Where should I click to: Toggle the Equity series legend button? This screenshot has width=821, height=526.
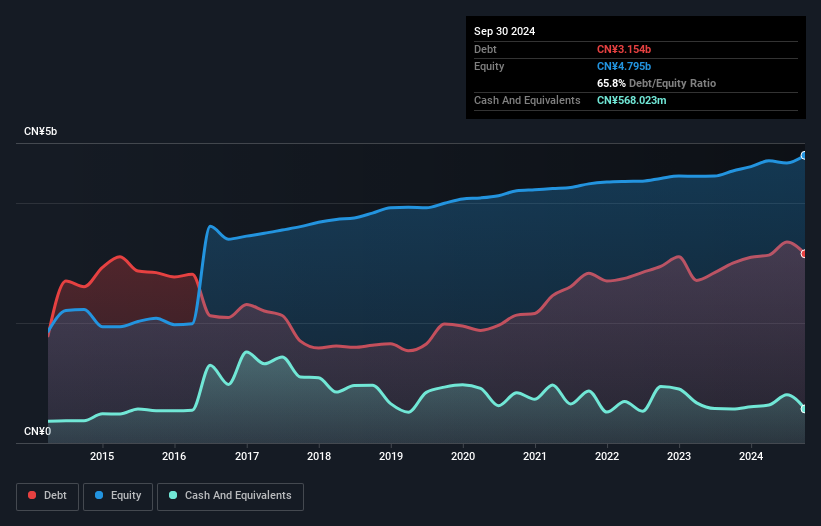pyautogui.click(x=118, y=496)
